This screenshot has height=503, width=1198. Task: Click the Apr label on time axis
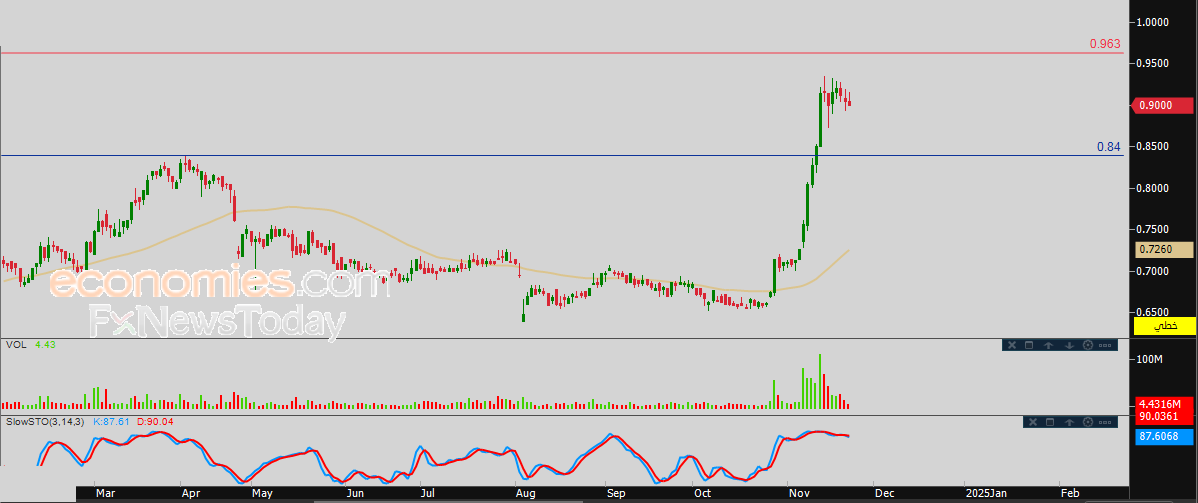189,494
